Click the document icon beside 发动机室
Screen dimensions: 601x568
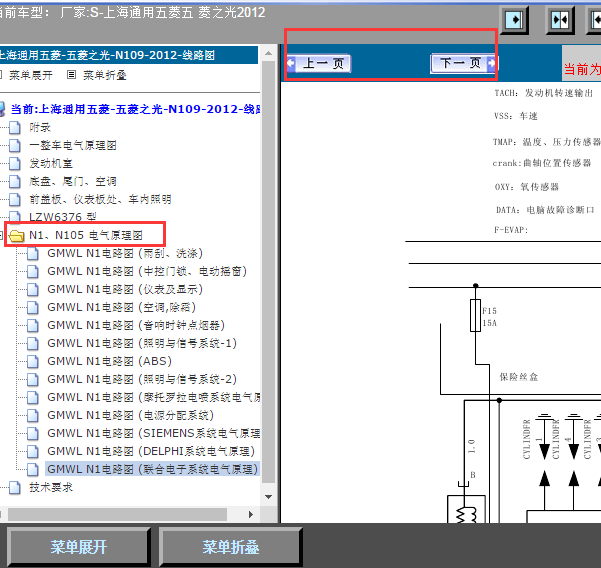click(15, 163)
